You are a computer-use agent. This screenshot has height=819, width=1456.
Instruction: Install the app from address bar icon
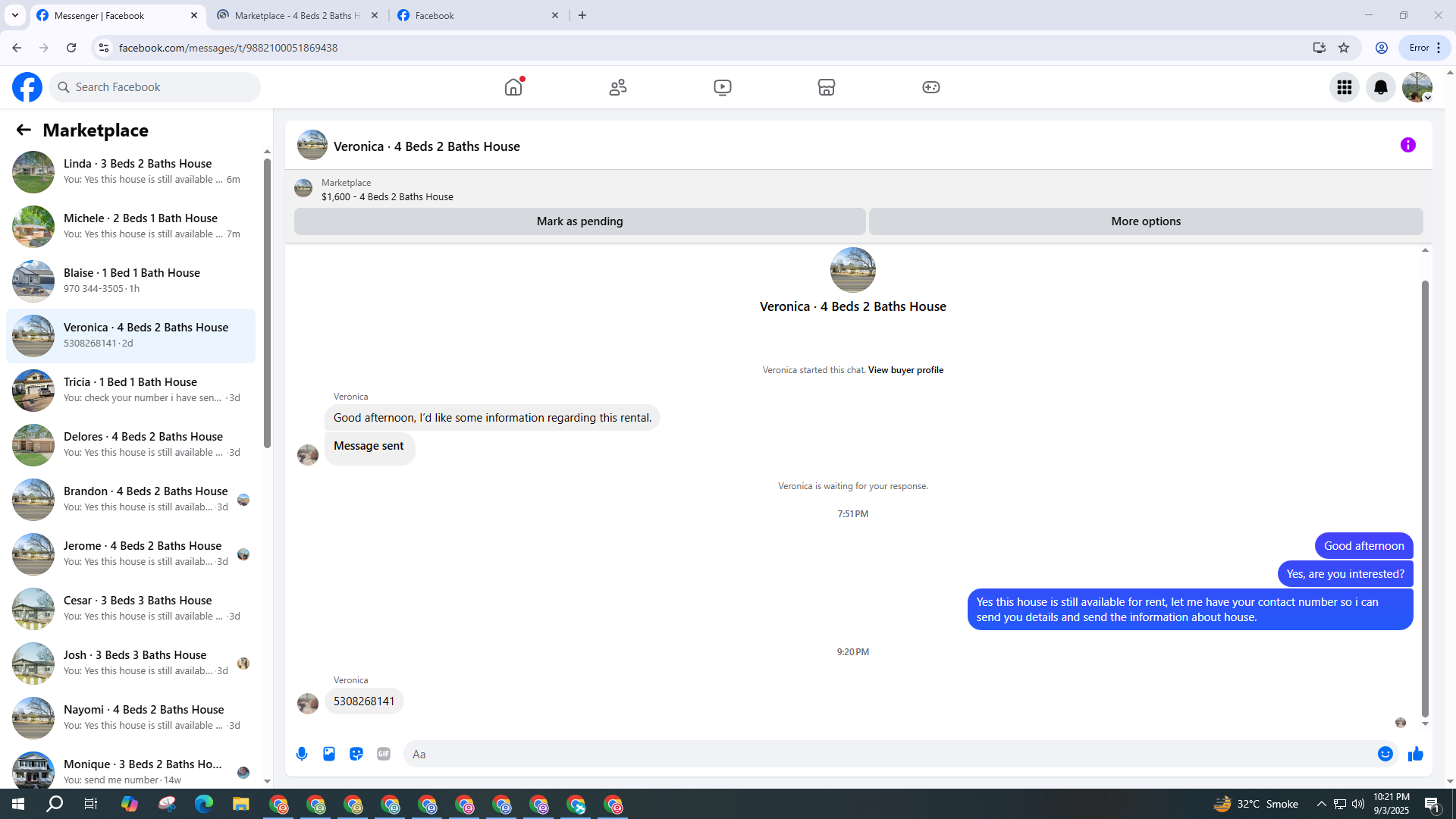[1319, 48]
